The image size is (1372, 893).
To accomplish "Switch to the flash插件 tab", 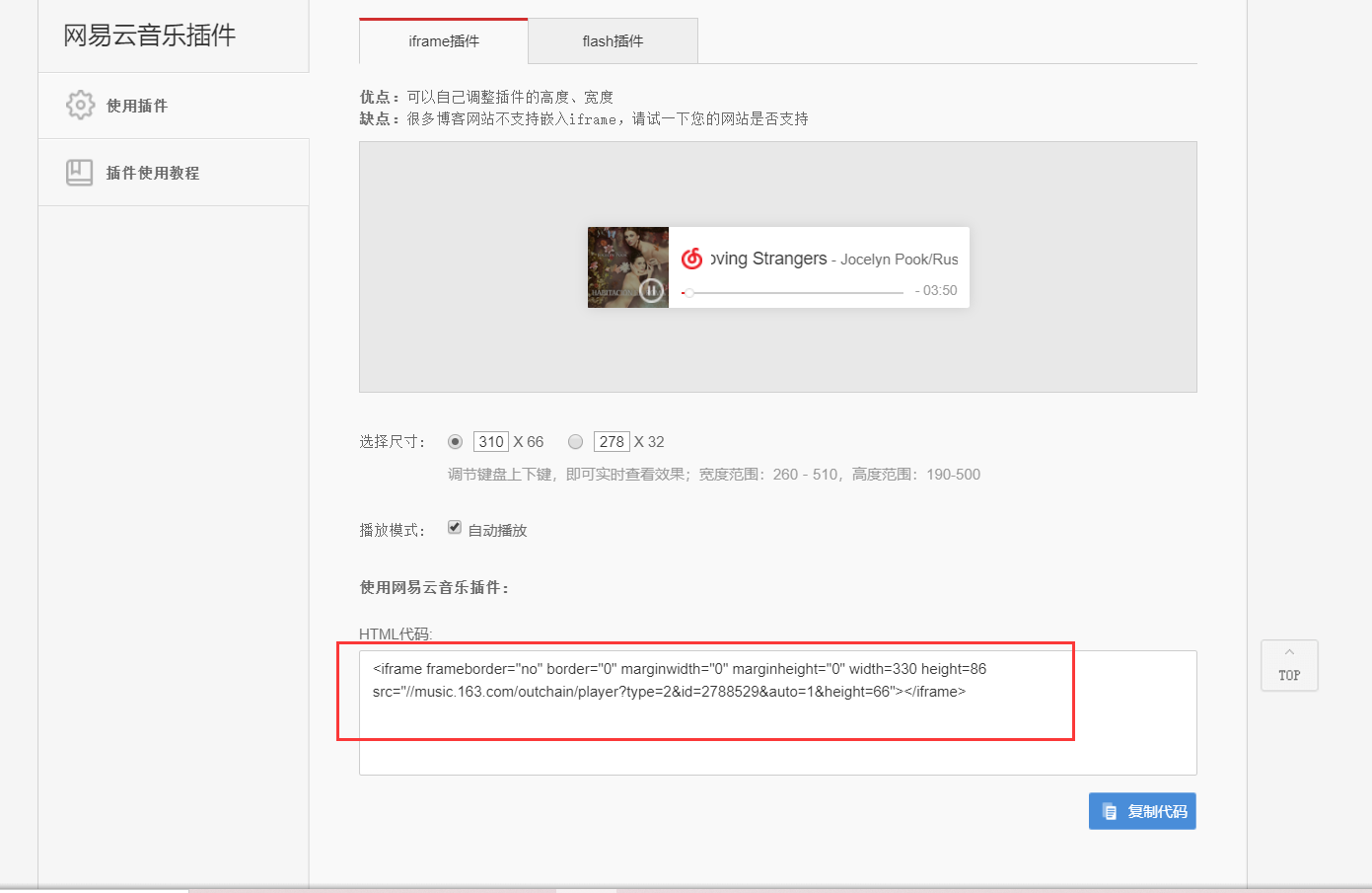I will coord(613,40).
